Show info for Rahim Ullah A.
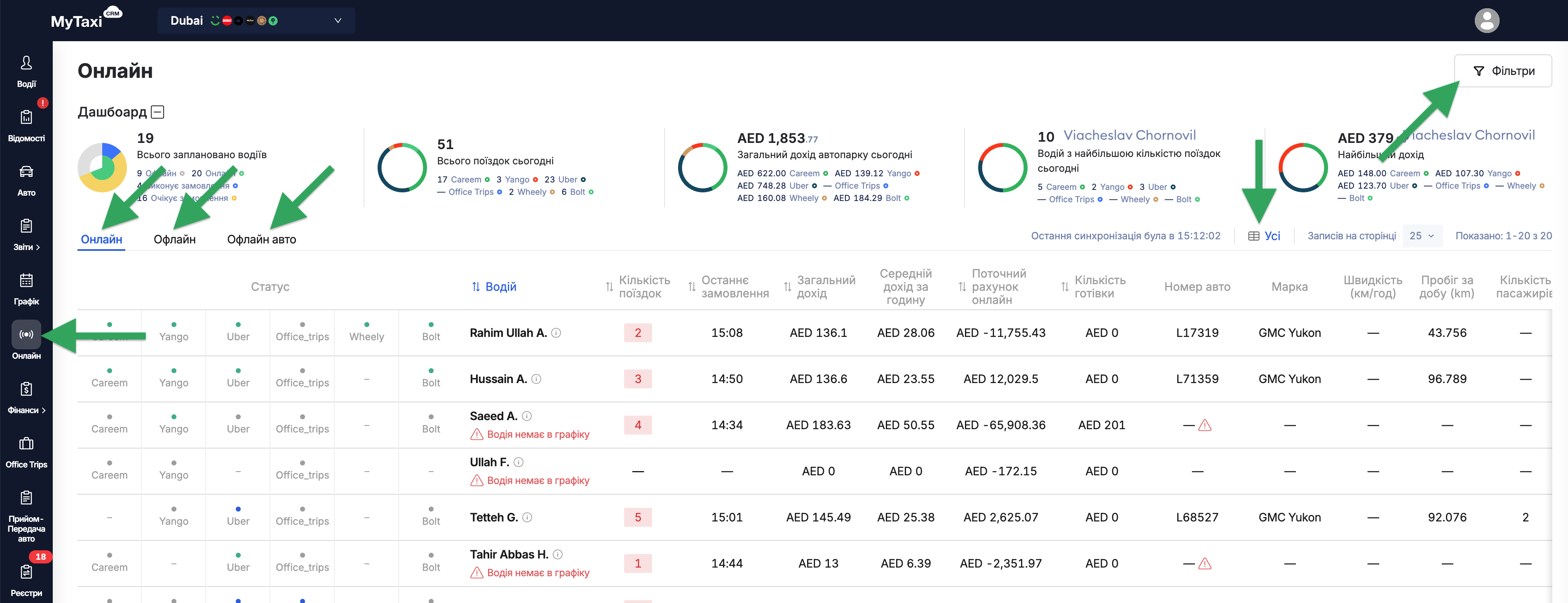This screenshot has height=603, width=1568. [x=556, y=333]
